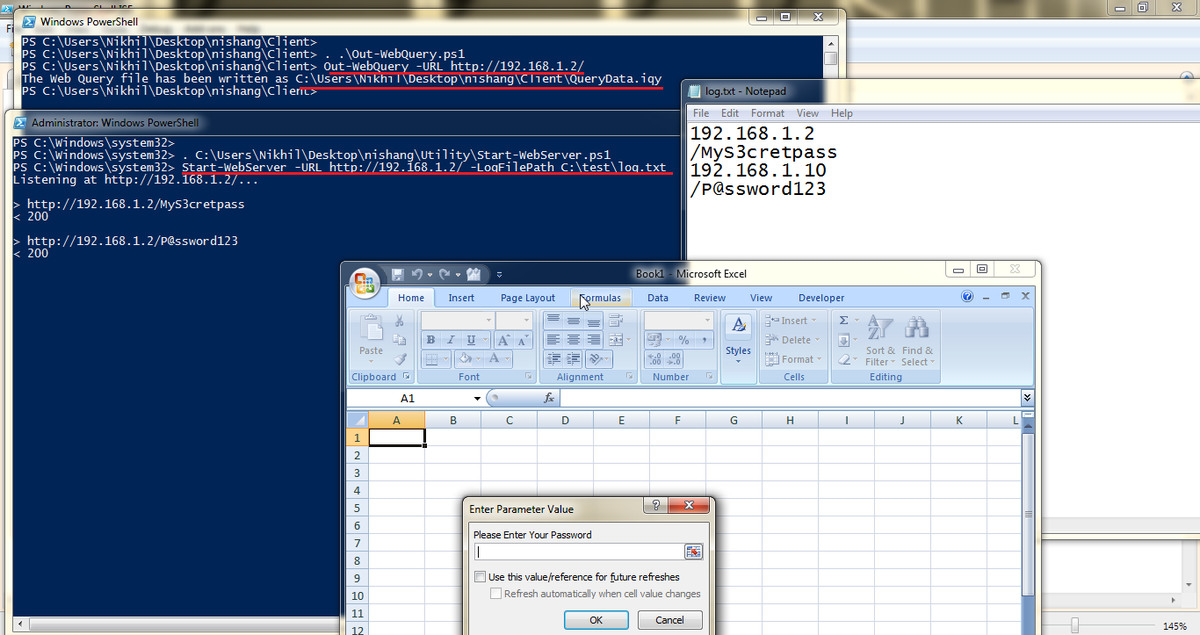Switch to the Data ribbon tab
Image resolution: width=1200 pixels, height=635 pixels.
click(x=658, y=298)
